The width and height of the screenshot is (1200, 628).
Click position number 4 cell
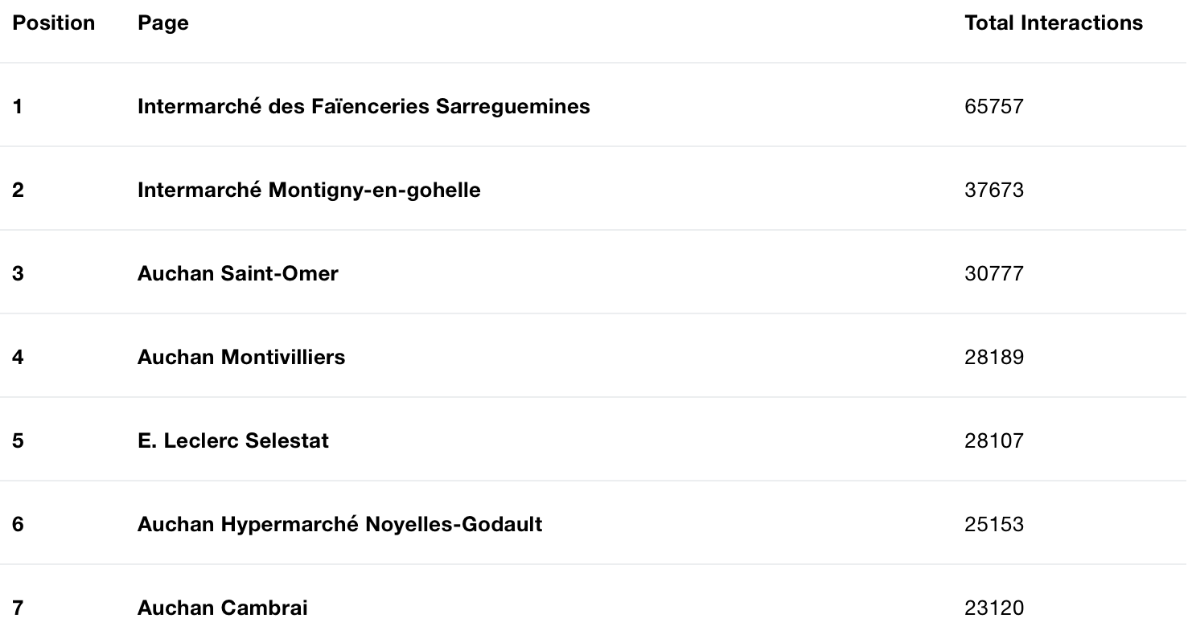click(17, 357)
